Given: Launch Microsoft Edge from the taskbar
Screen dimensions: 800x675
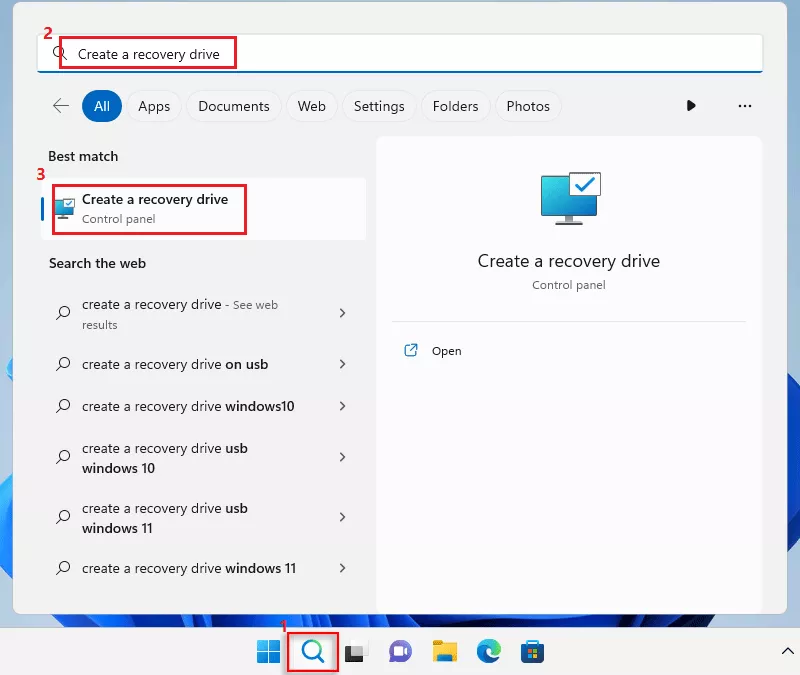Looking at the screenshot, I should 488,652.
